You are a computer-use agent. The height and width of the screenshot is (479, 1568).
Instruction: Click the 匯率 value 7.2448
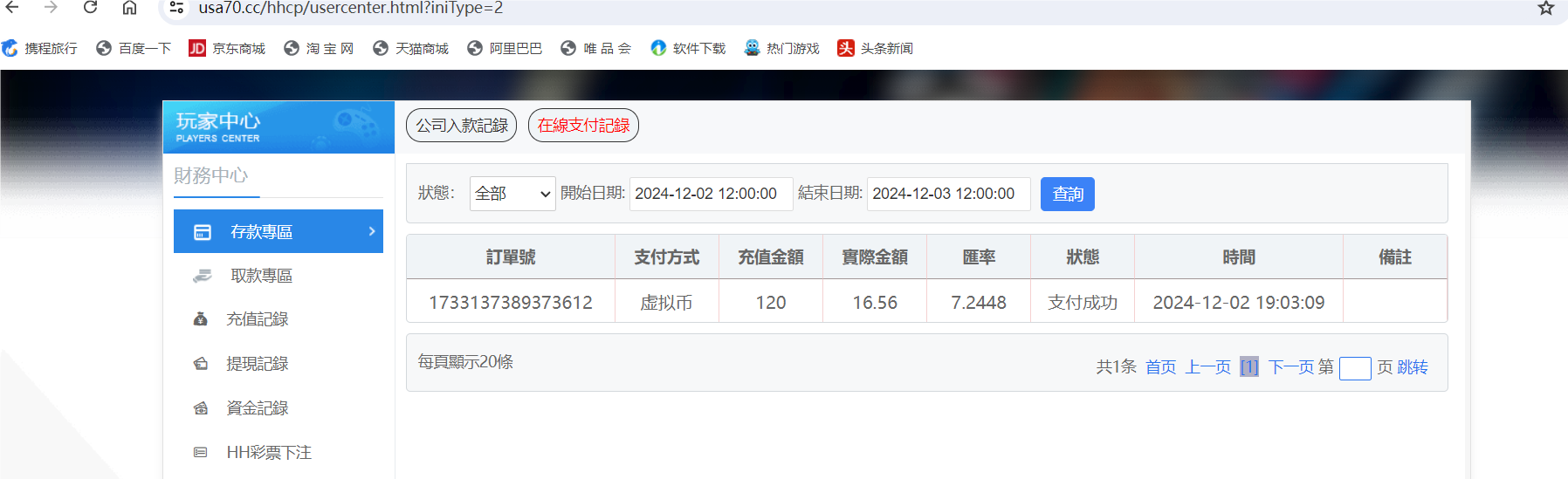pos(979,303)
